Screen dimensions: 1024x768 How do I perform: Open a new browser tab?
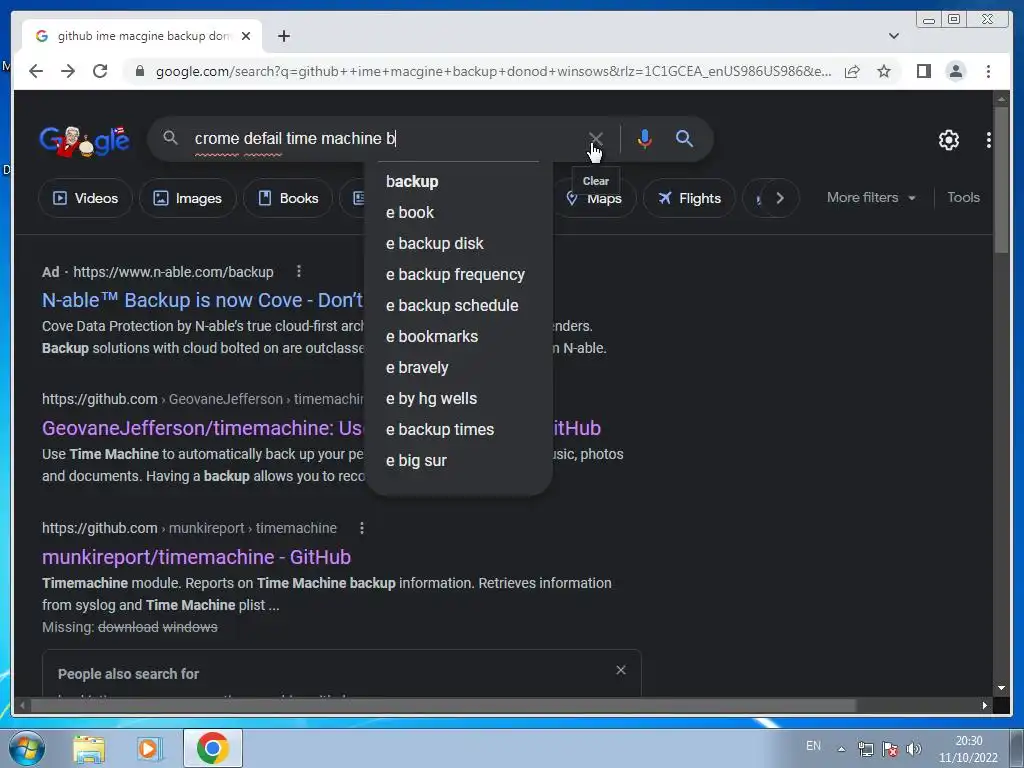[x=283, y=36]
